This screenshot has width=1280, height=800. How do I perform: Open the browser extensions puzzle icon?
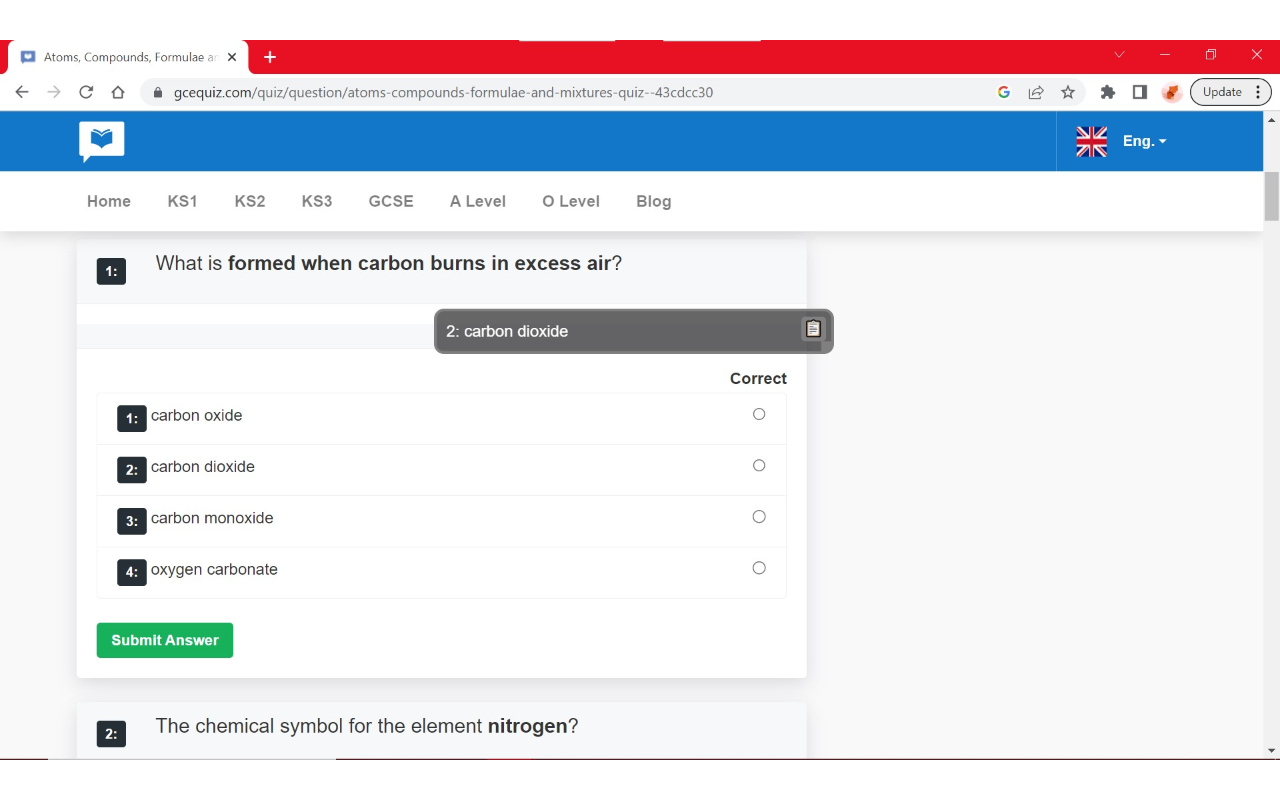1107,91
